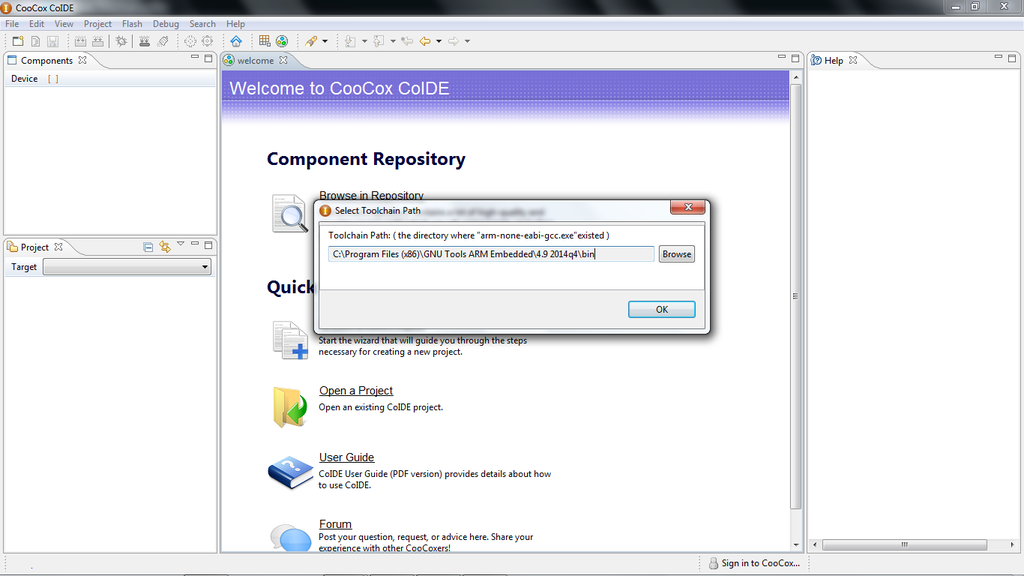Click the Search flashlight toolbar icon
Screen dimensions: 1024x576
311,41
